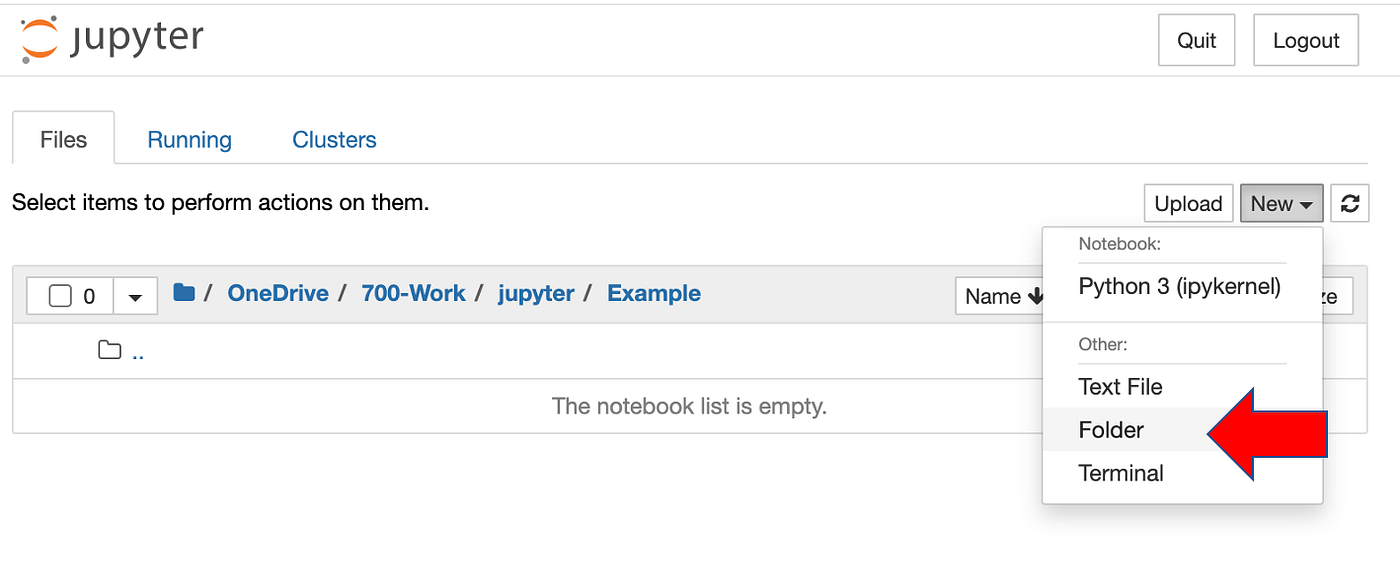1400x584 pixels.
Task: Click the sort arrow next to Name
Action: pyautogui.click(x=1034, y=296)
